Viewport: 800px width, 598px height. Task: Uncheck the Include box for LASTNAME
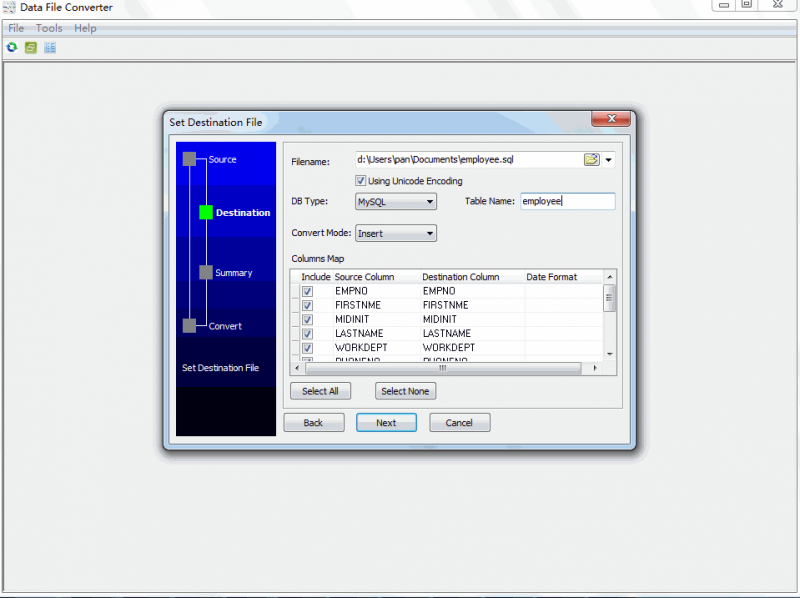point(308,333)
